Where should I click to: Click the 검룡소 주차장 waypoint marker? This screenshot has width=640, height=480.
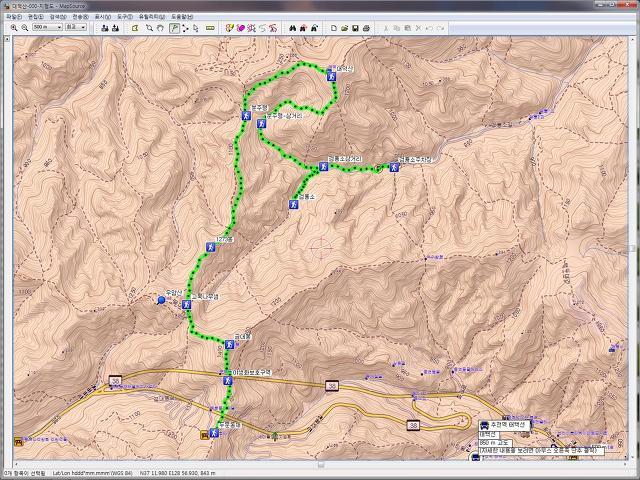pyautogui.click(x=394, y=167)
